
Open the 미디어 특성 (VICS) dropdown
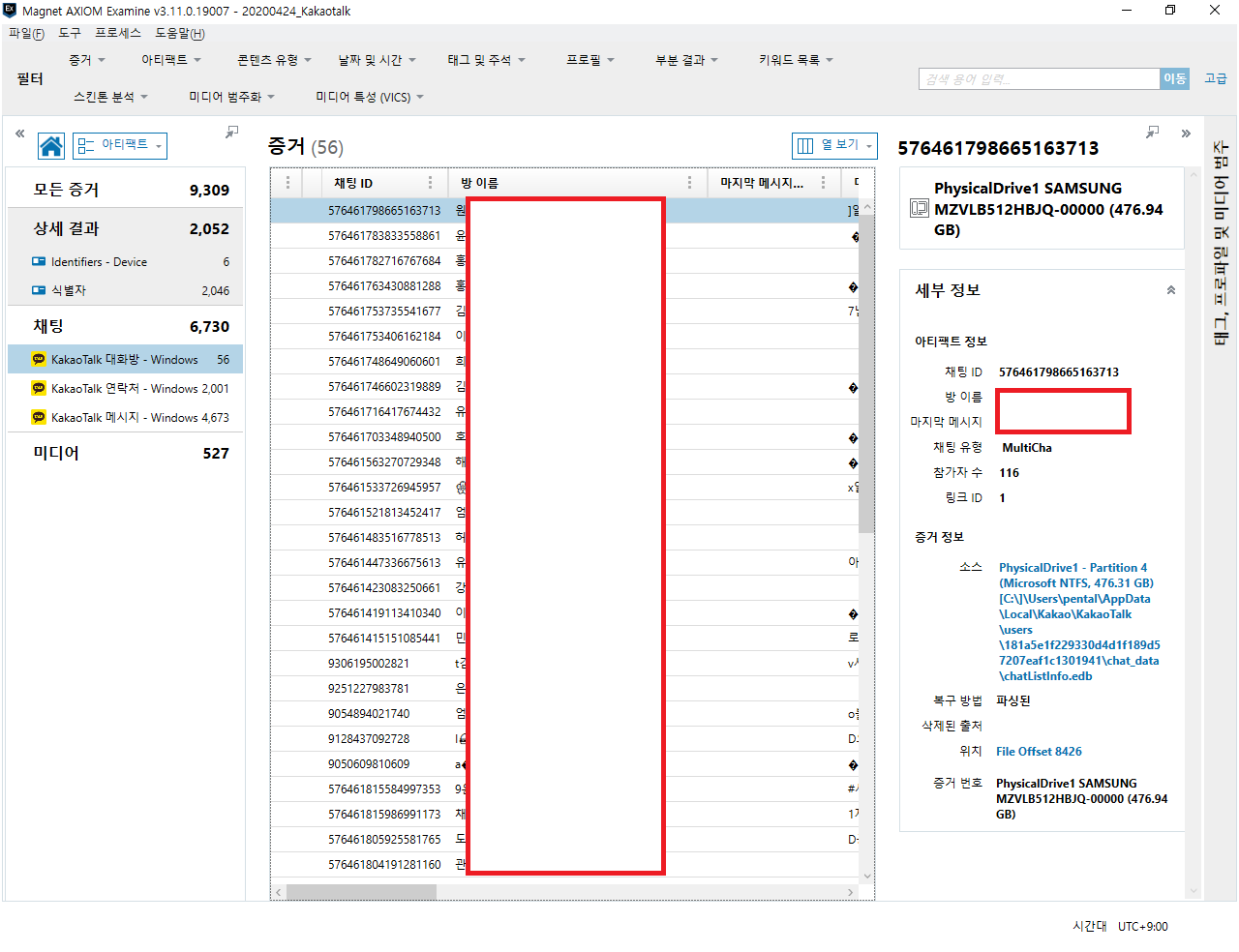[x=370, y=97]
